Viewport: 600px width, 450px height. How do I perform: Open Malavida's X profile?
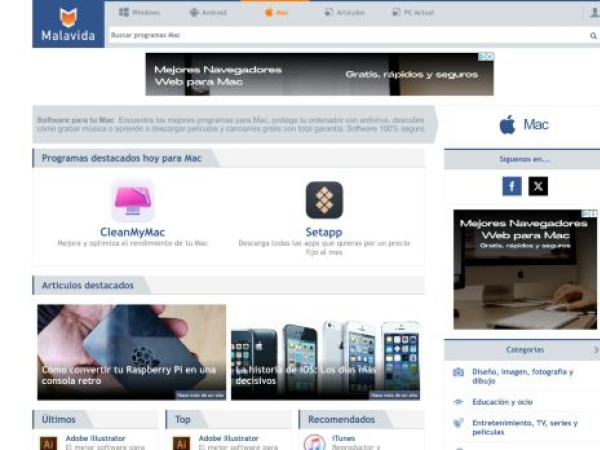tap(538, 186)
